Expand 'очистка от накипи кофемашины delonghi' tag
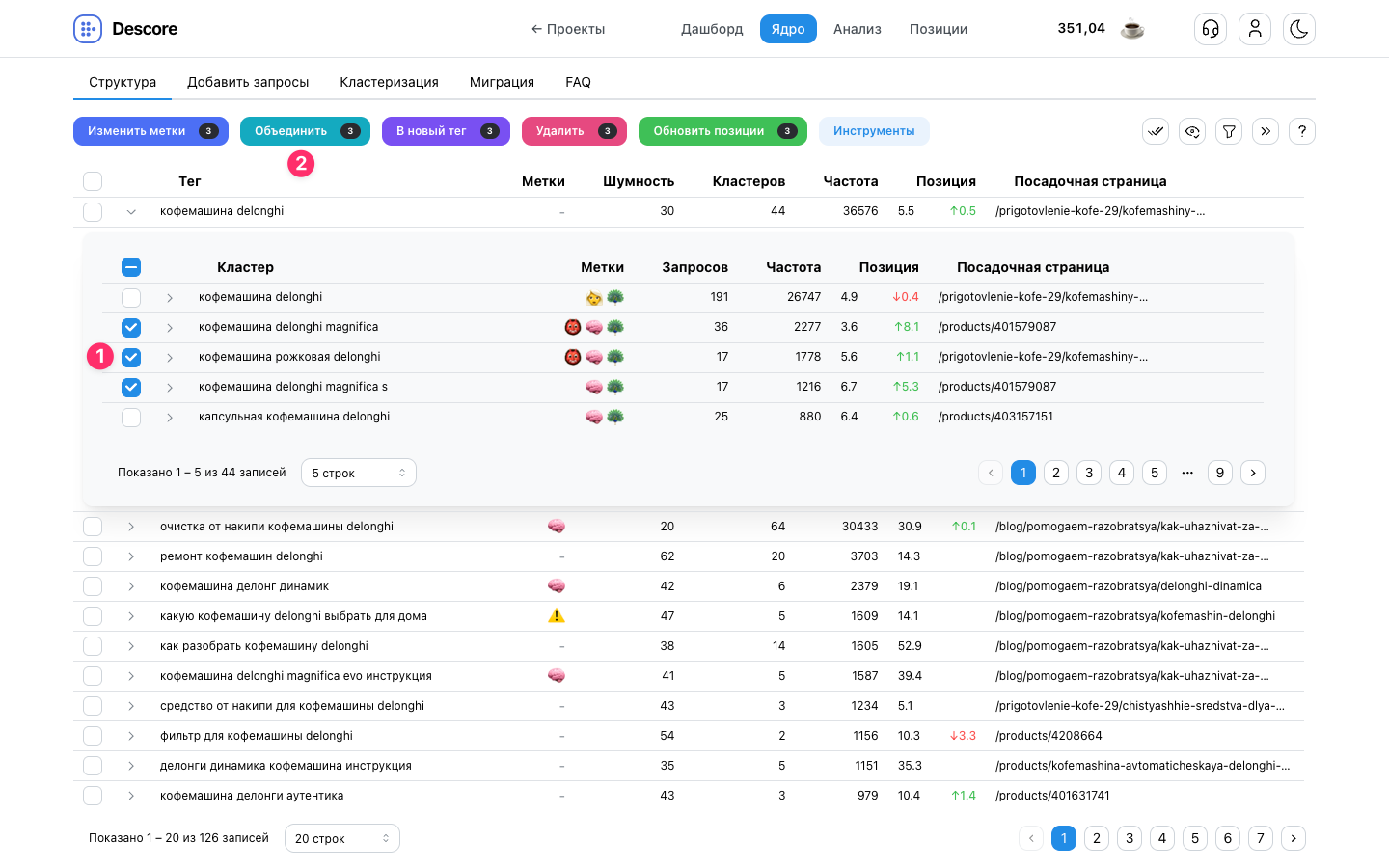 [x=131, y=527]
